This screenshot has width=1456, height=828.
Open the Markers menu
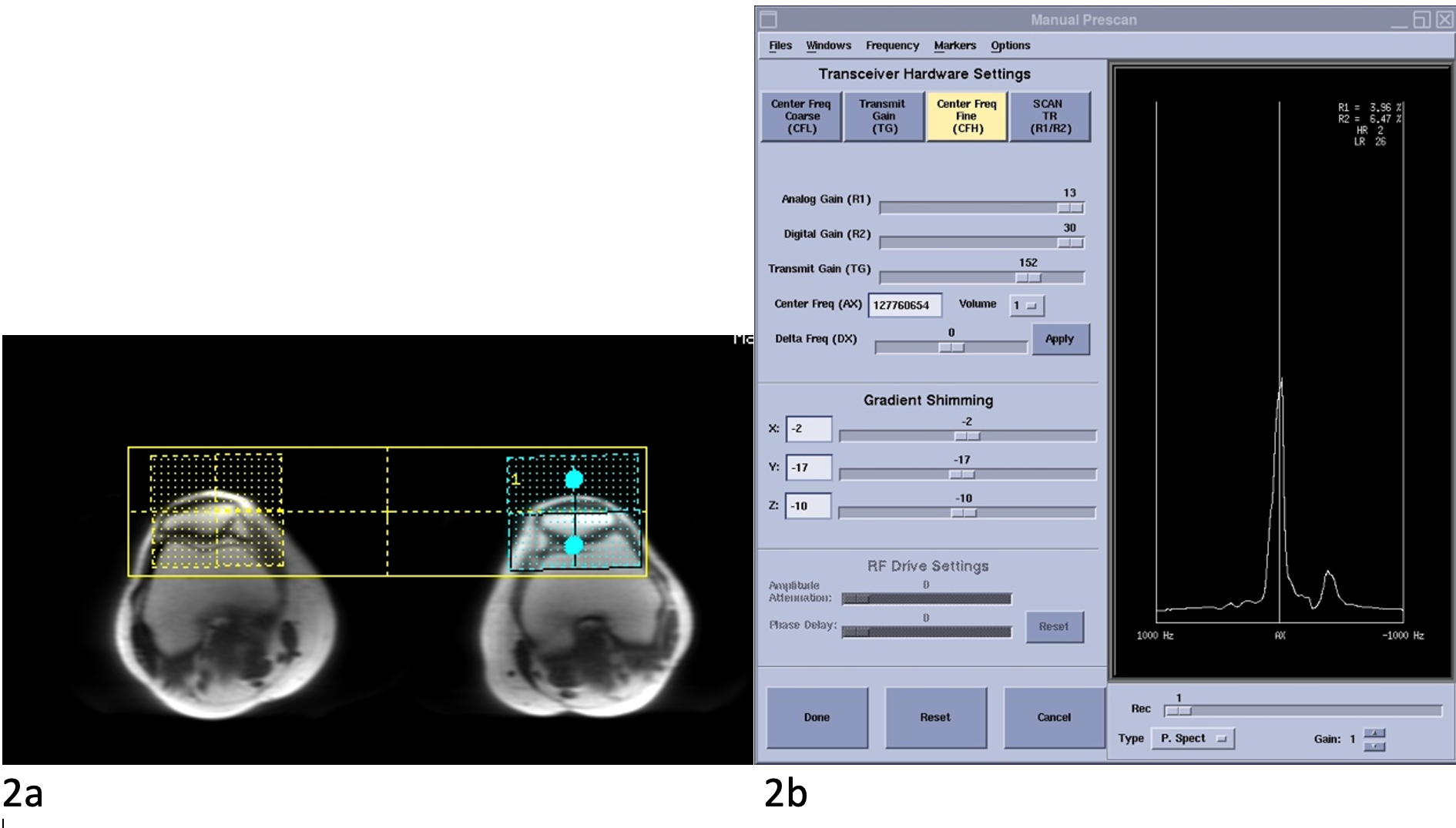954,45
